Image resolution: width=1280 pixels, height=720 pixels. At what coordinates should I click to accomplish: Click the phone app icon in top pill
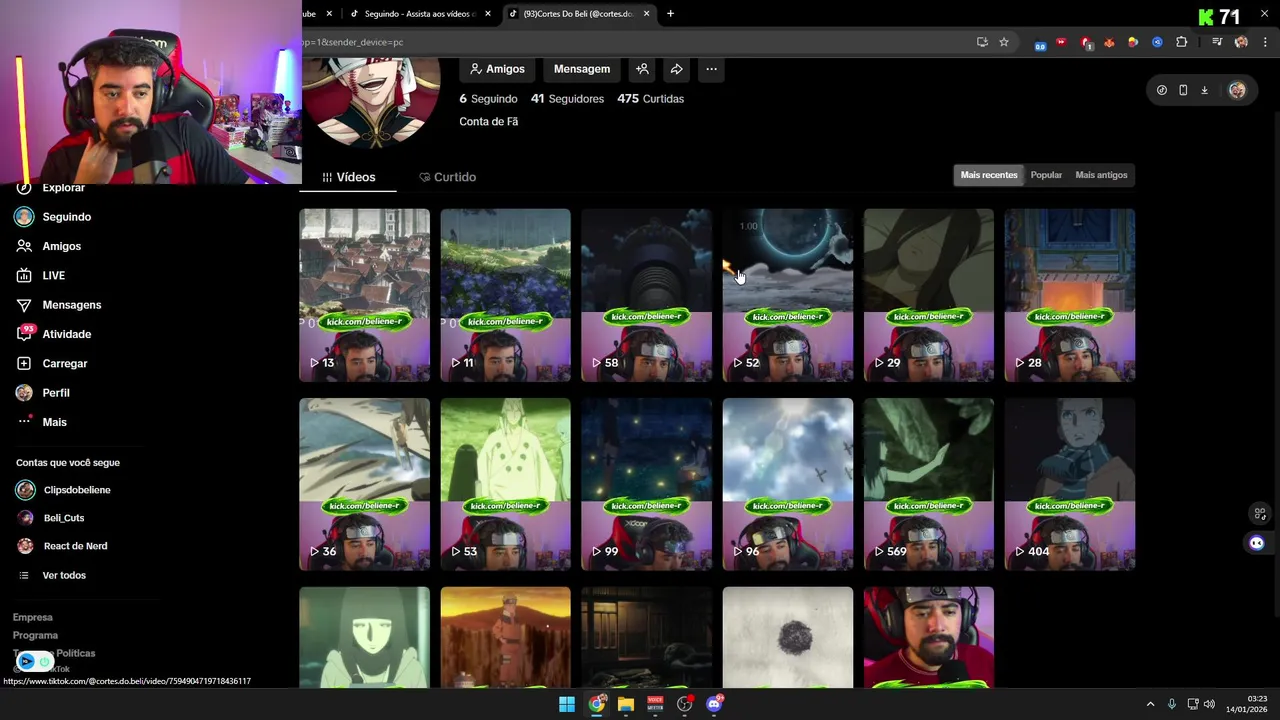pos(1183,90)
